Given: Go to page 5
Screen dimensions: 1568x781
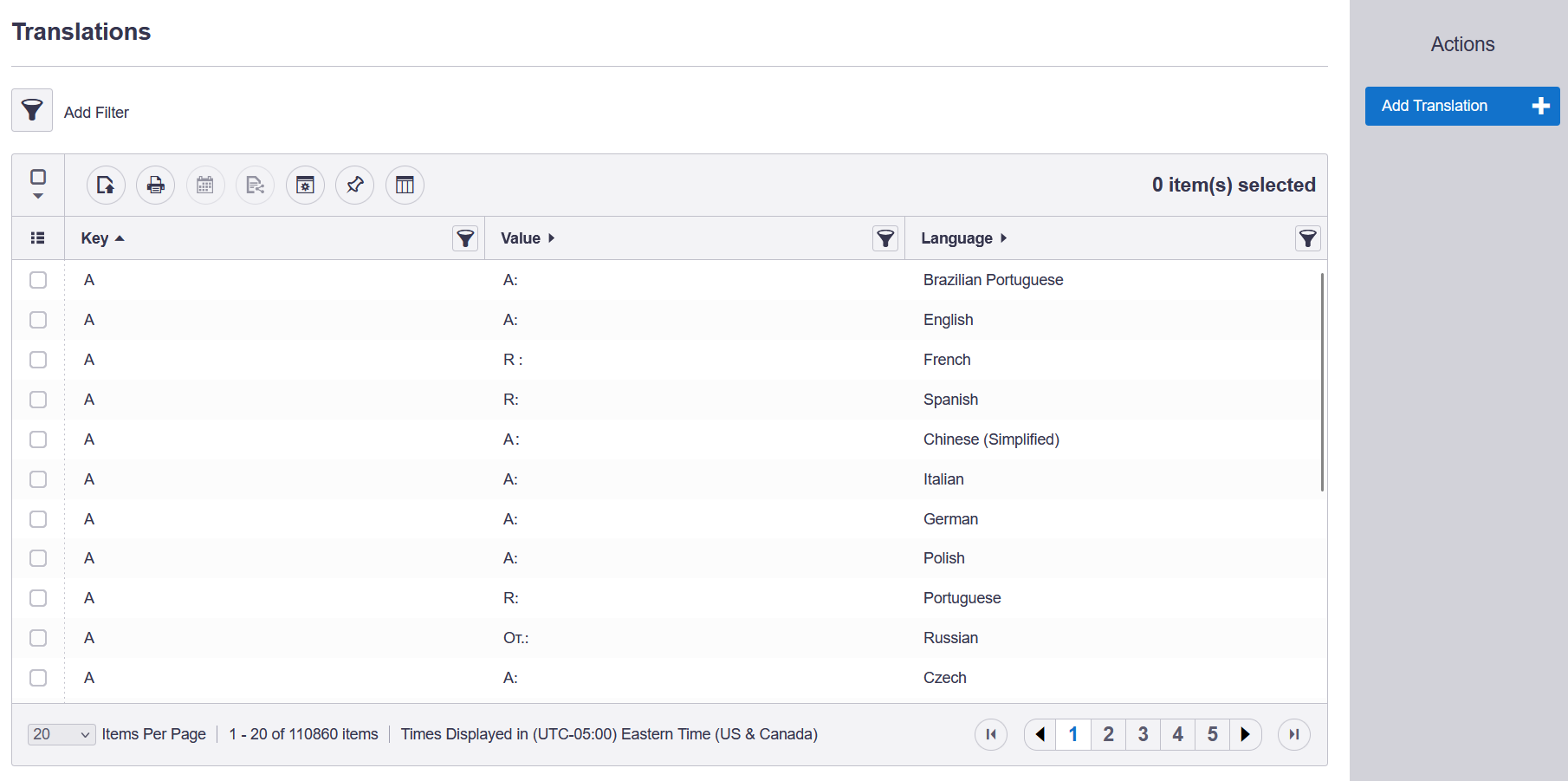Looking at the screenshot, I should point(1212,734).
